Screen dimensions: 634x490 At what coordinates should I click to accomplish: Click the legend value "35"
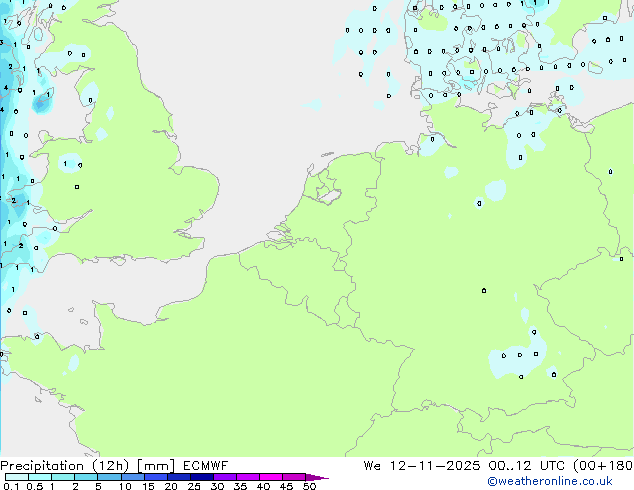point(240,486)
